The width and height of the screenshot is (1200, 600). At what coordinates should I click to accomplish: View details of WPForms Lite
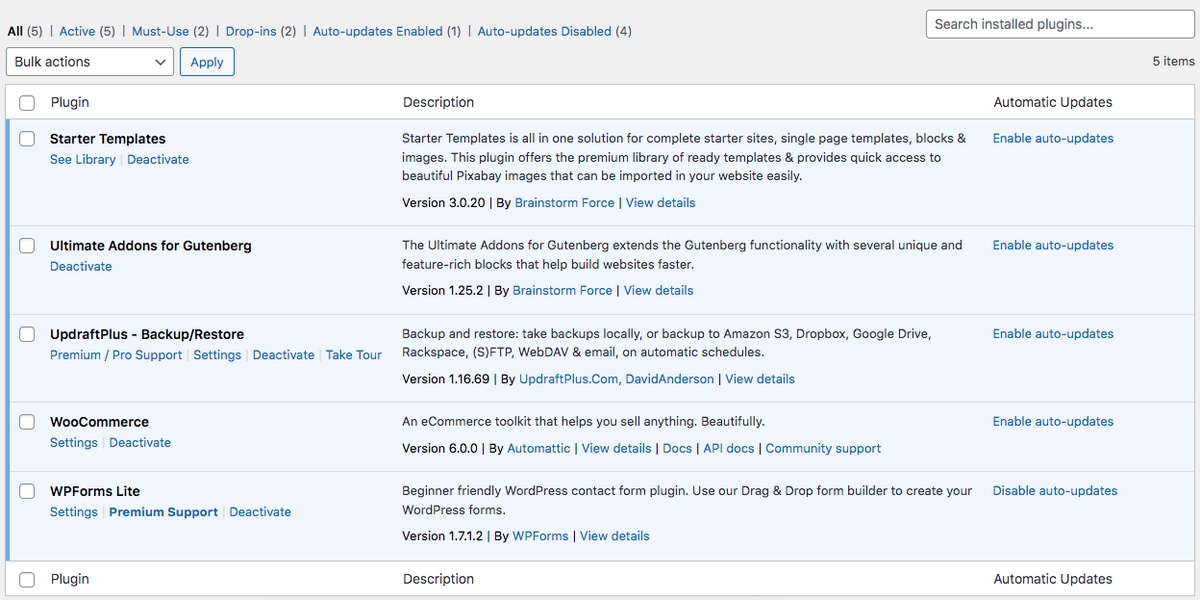pos(615,536)
